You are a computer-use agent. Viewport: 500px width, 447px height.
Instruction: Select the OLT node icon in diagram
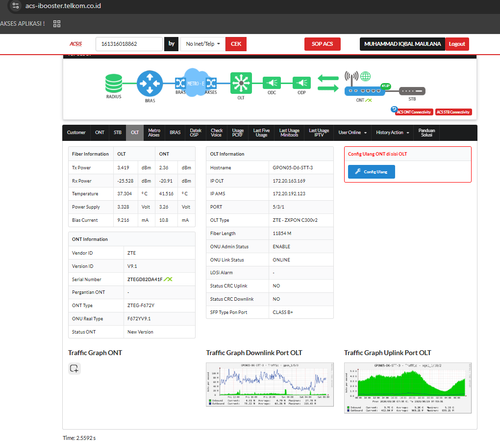coord(241,83)
